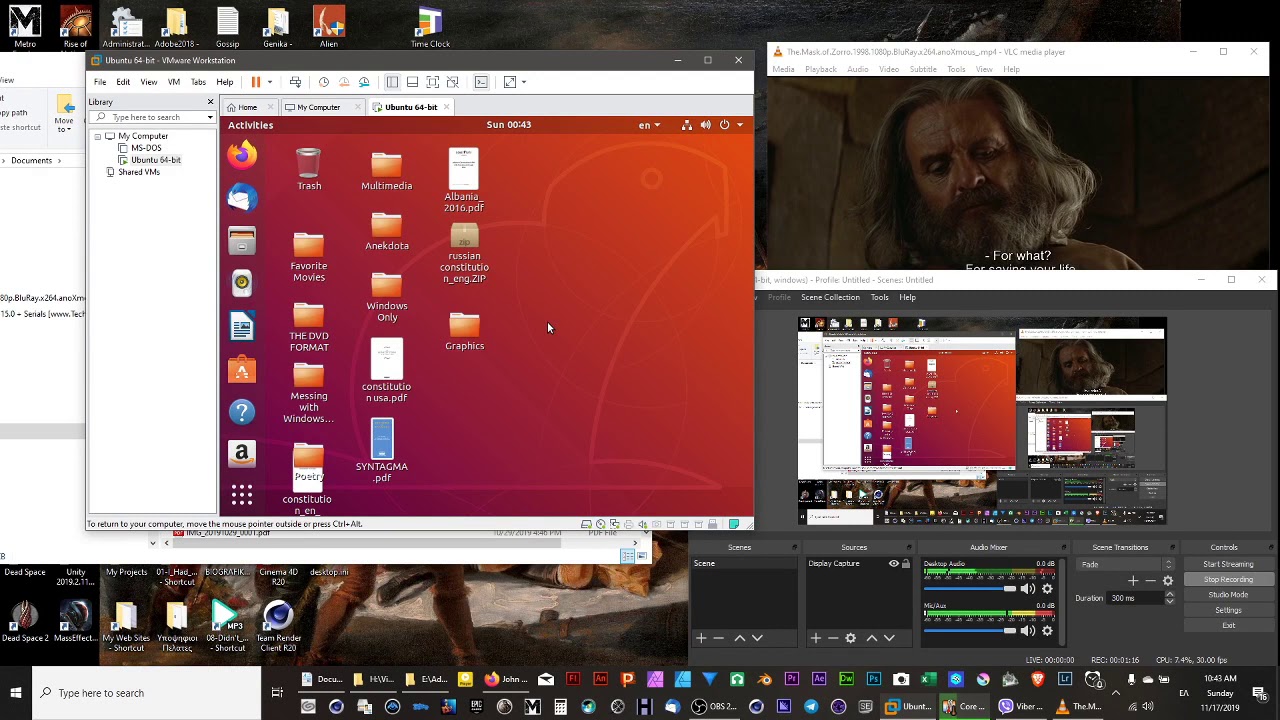Select the Multimedia folder on Ubuntu desktop
The width and height of the screenshot is (1280, 720).
click(386, 170)
